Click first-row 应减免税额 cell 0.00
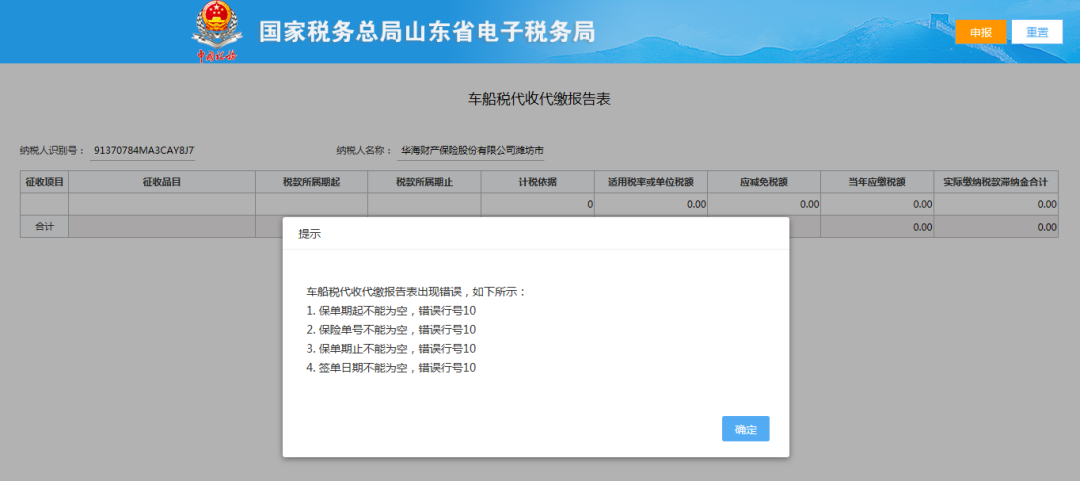 764,205
